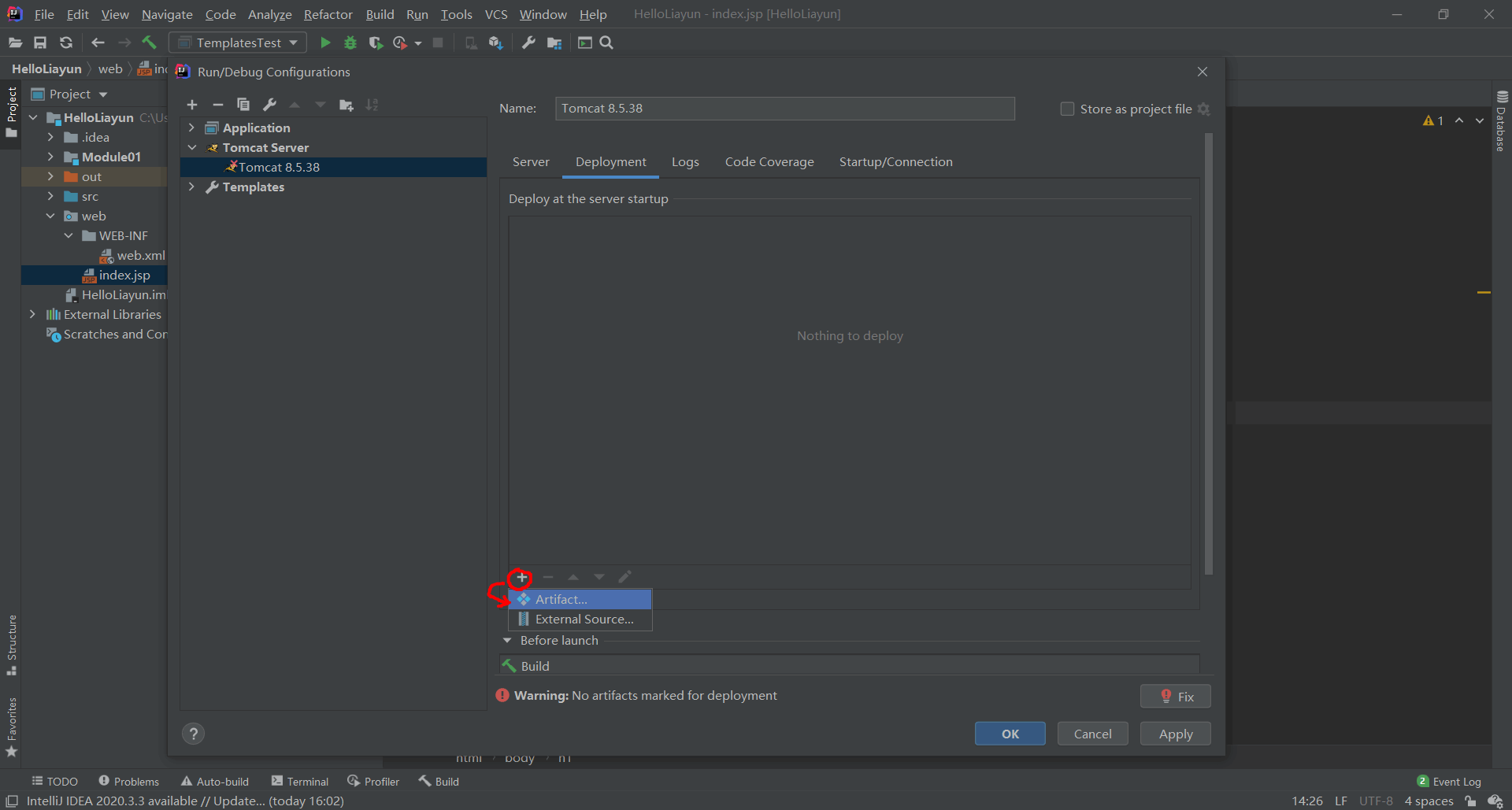Open the Database tool window
Screen dimensions: 1512x810
[1502, 121]
